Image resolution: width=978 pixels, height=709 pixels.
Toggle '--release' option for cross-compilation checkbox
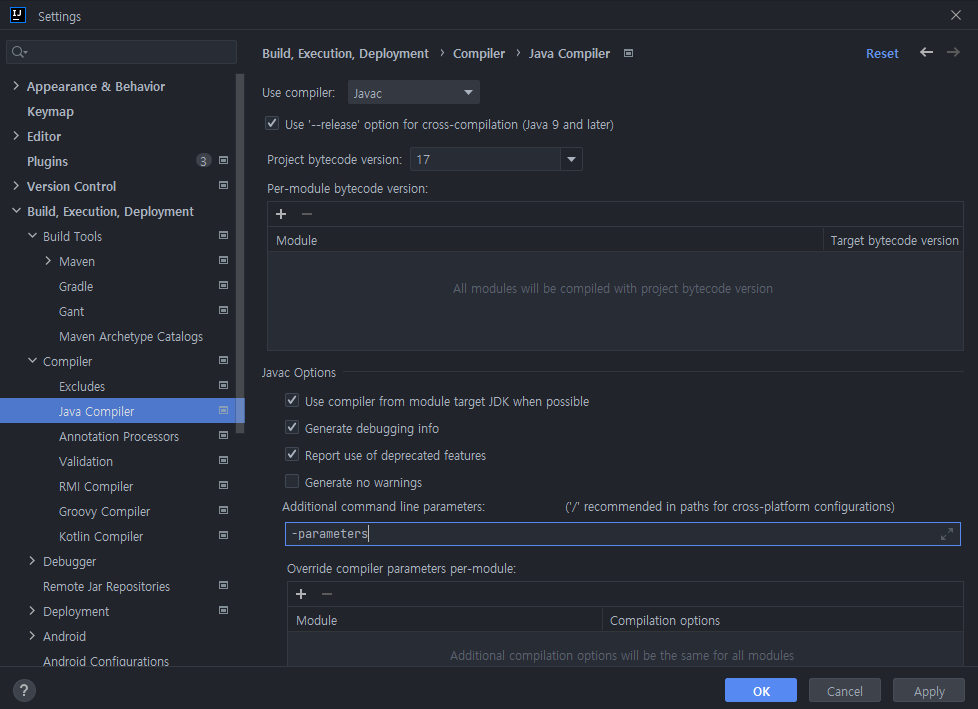tap(272, 123)
